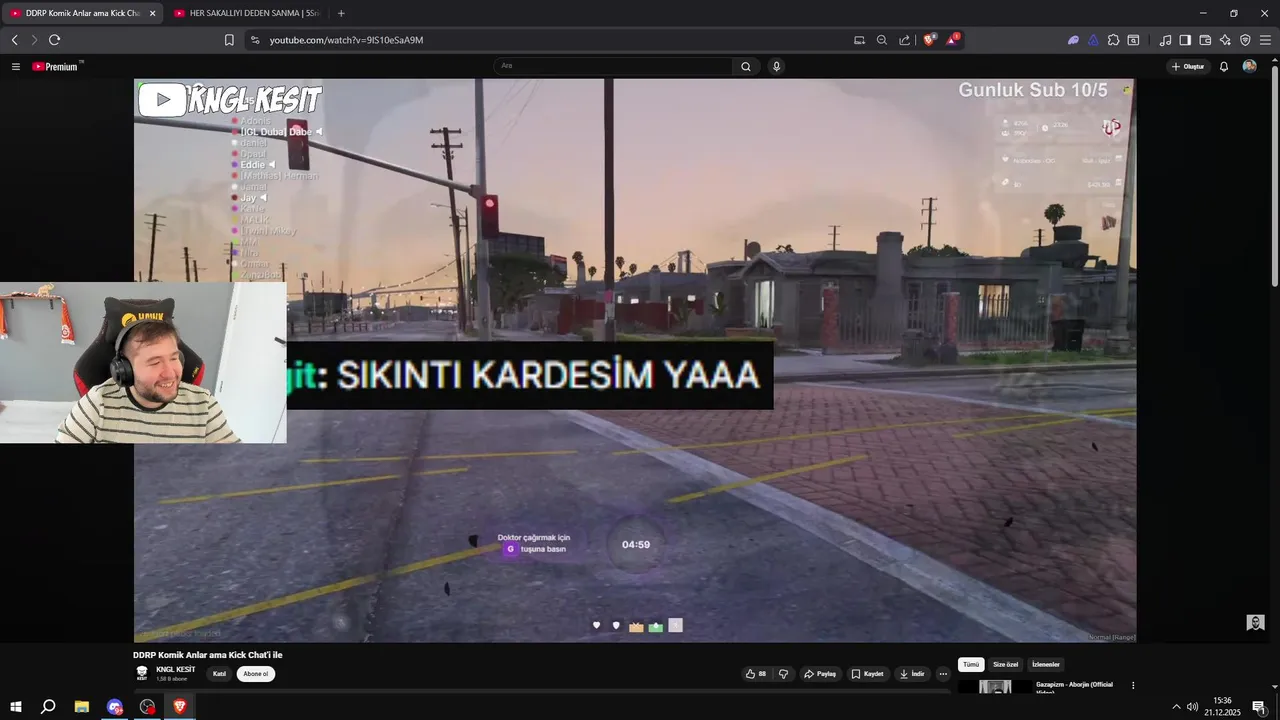Go back to the previous page
The image size is (1280, 720).
[14, 40]
